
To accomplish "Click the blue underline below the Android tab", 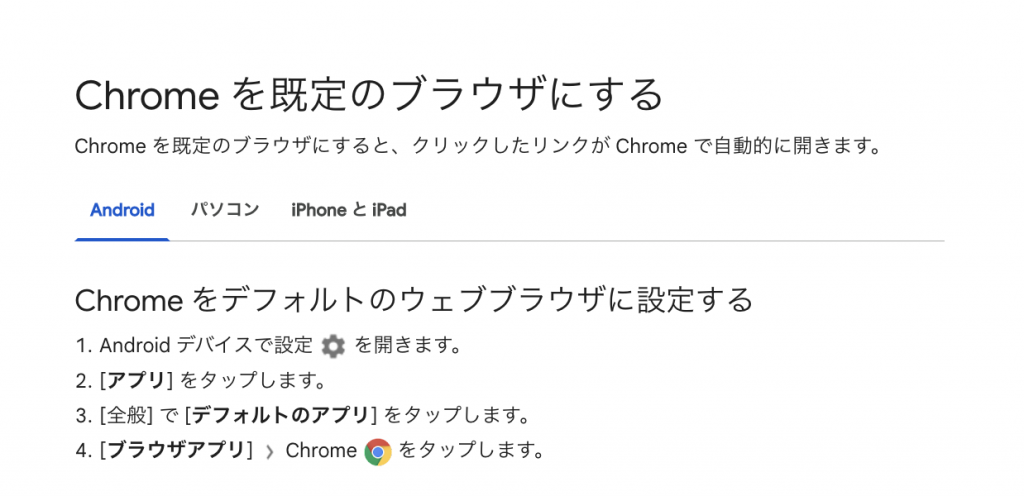I will (122, 240).
